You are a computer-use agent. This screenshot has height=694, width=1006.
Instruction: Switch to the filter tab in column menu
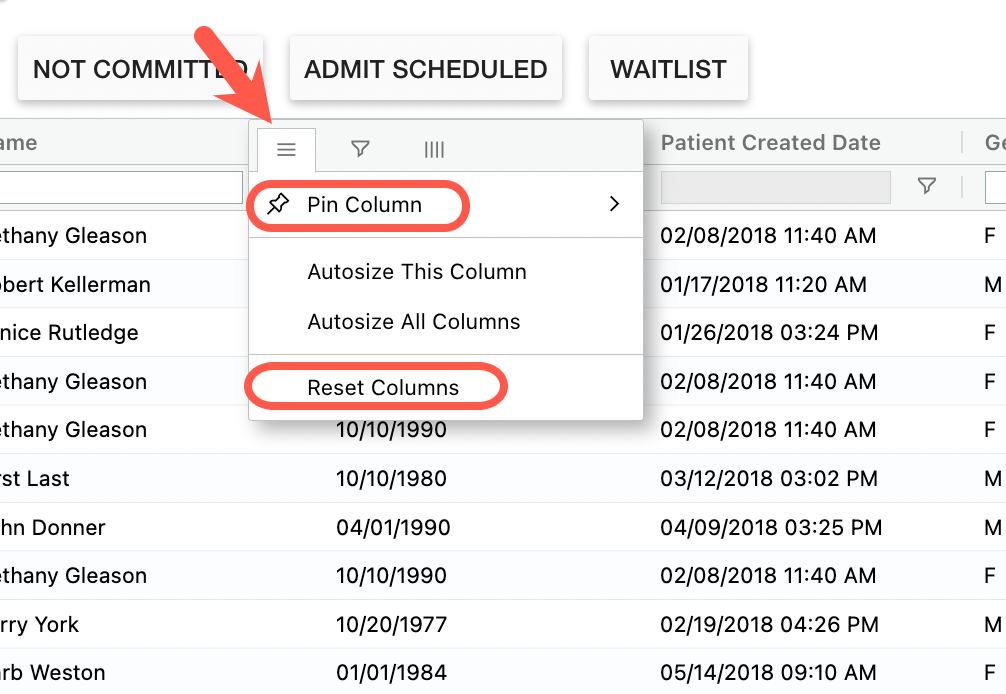click(x=360, y=149)
